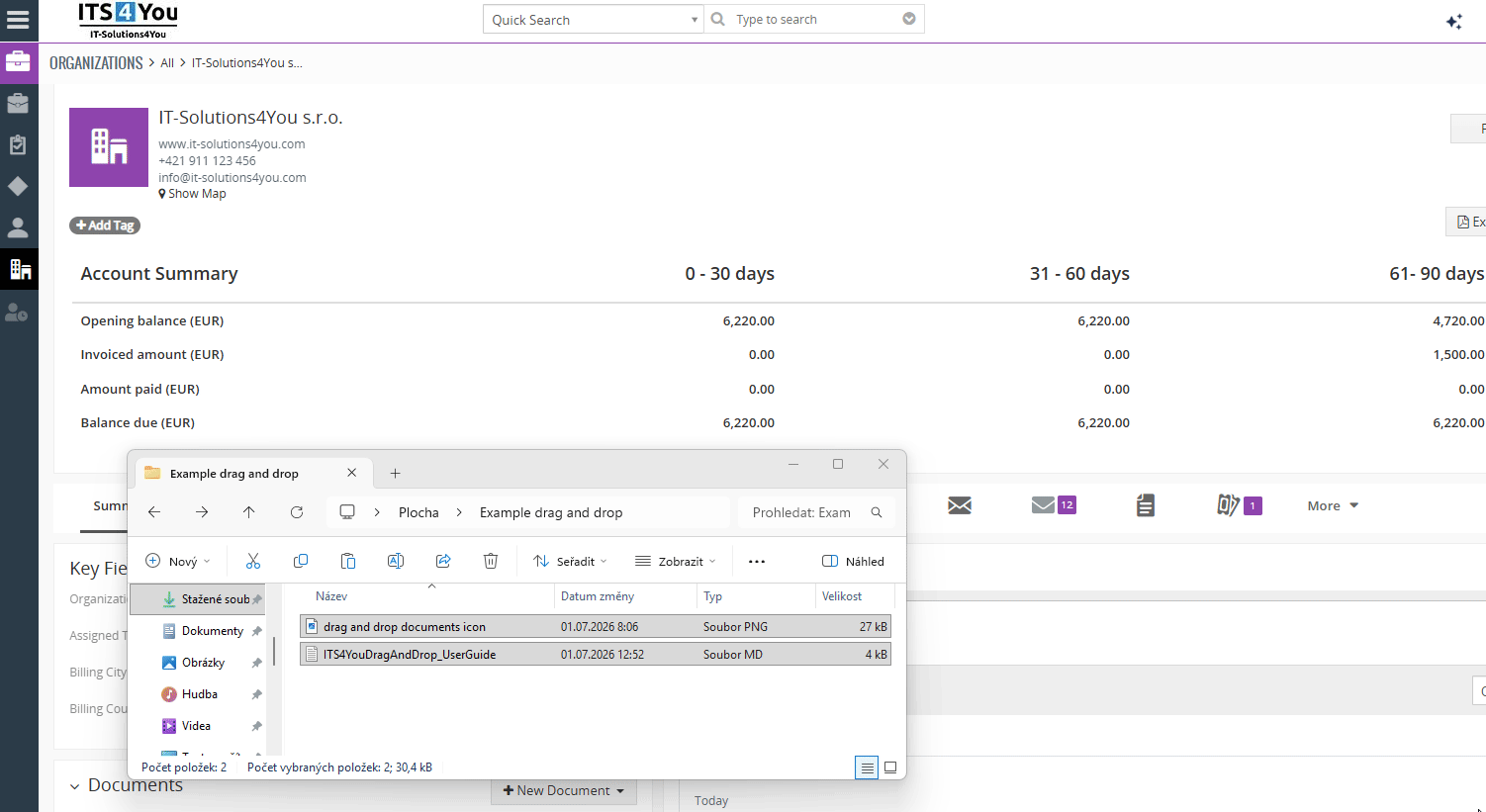Open the Zobrazit view dropdown
This screenshot has width=1486, height=812.
(676, 561)
